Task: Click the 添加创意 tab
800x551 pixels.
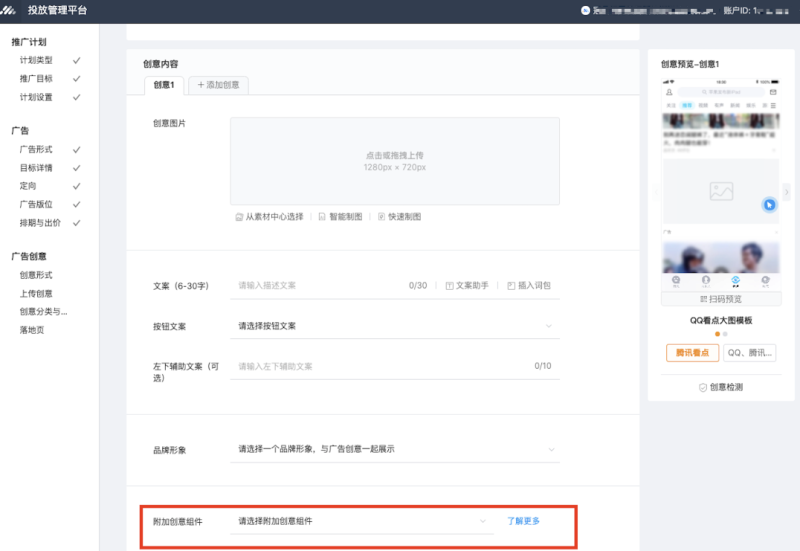Action: point(218,85)
